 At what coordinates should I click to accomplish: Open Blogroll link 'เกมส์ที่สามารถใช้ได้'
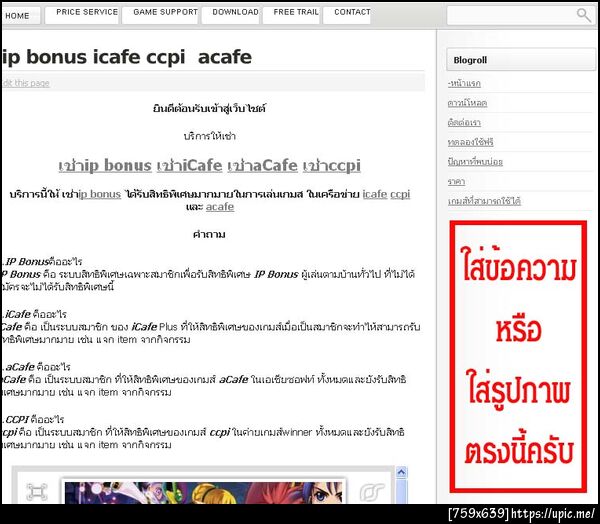coord(484,201)
